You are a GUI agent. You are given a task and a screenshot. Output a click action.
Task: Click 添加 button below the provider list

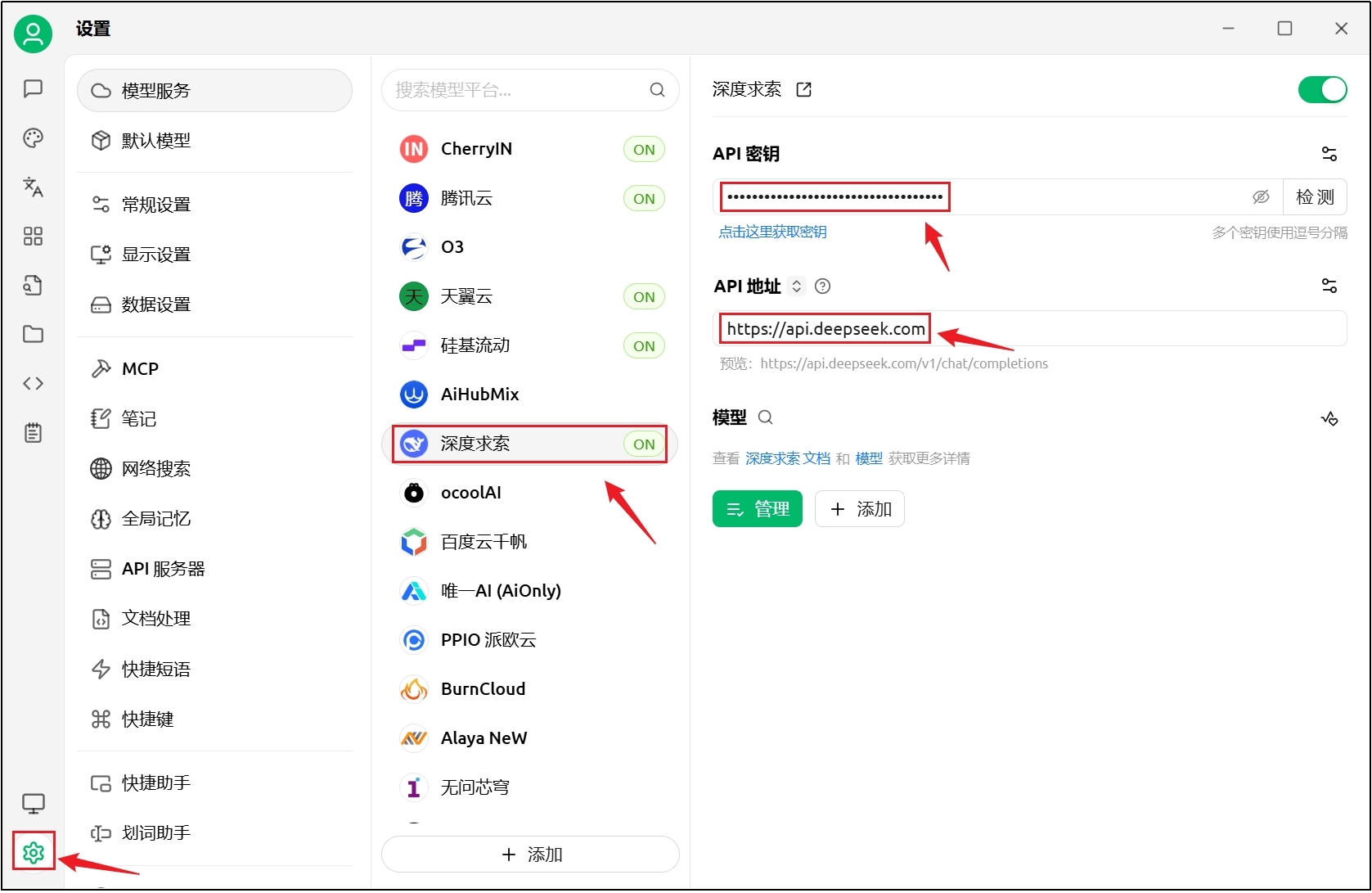(530, 855)
